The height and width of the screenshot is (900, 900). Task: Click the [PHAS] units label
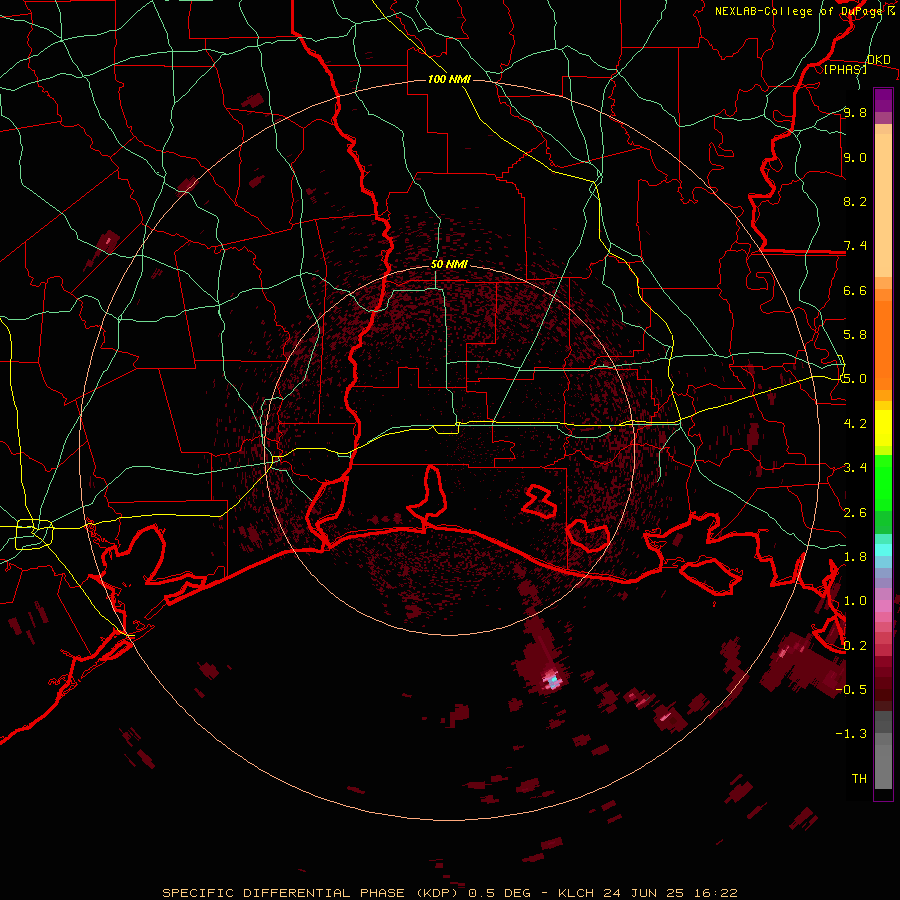click(845, 69)
